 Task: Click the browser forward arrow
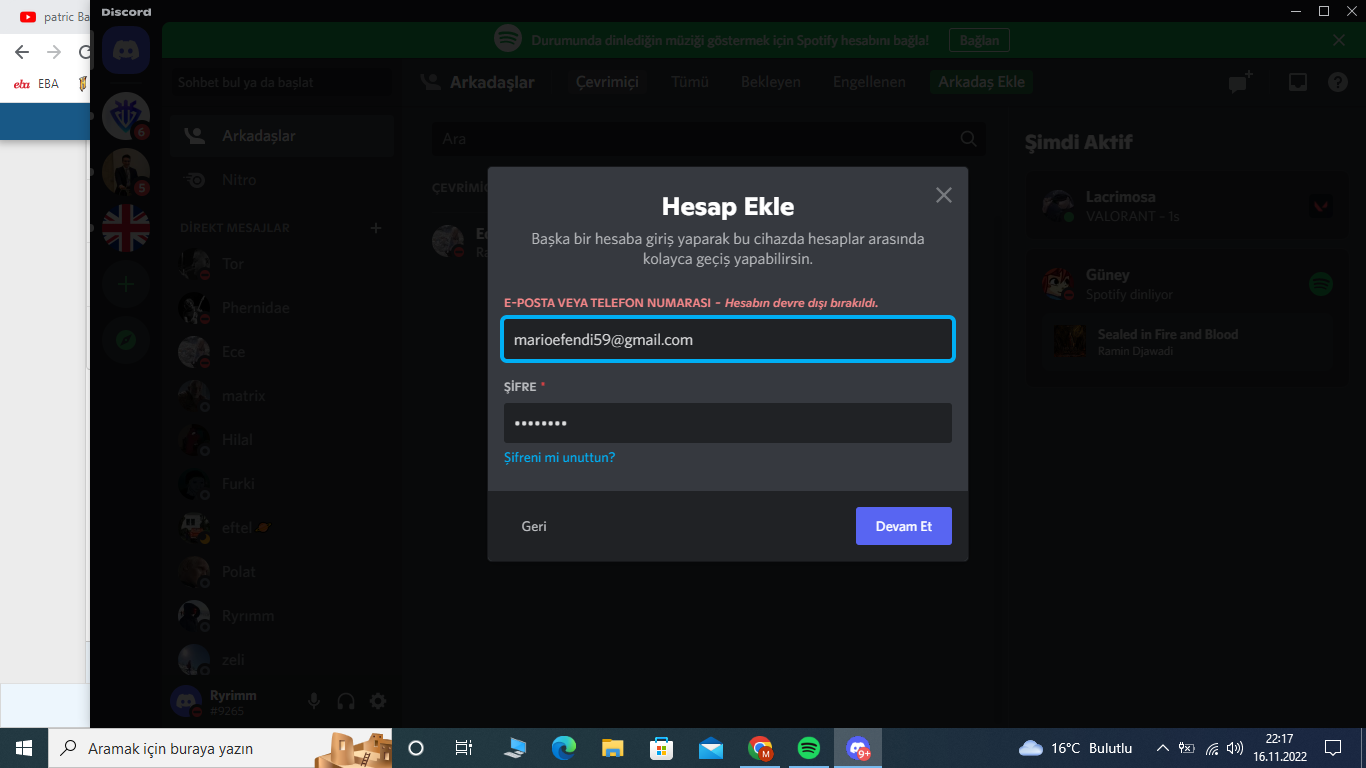coord(54,52)
